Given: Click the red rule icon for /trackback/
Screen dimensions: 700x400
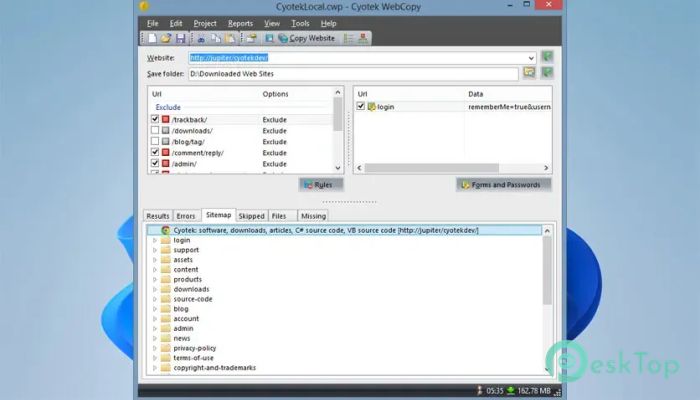Looking at the screenshot, I should coord(166,119).
